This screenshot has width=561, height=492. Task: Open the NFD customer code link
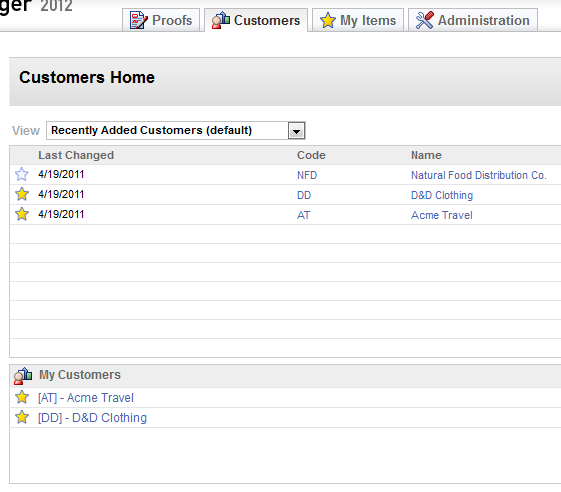(x=307, y=175)
